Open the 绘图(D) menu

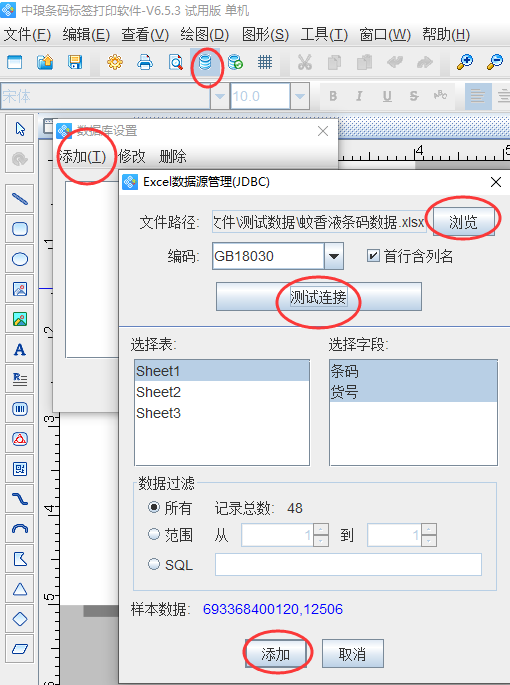(205, 34)
